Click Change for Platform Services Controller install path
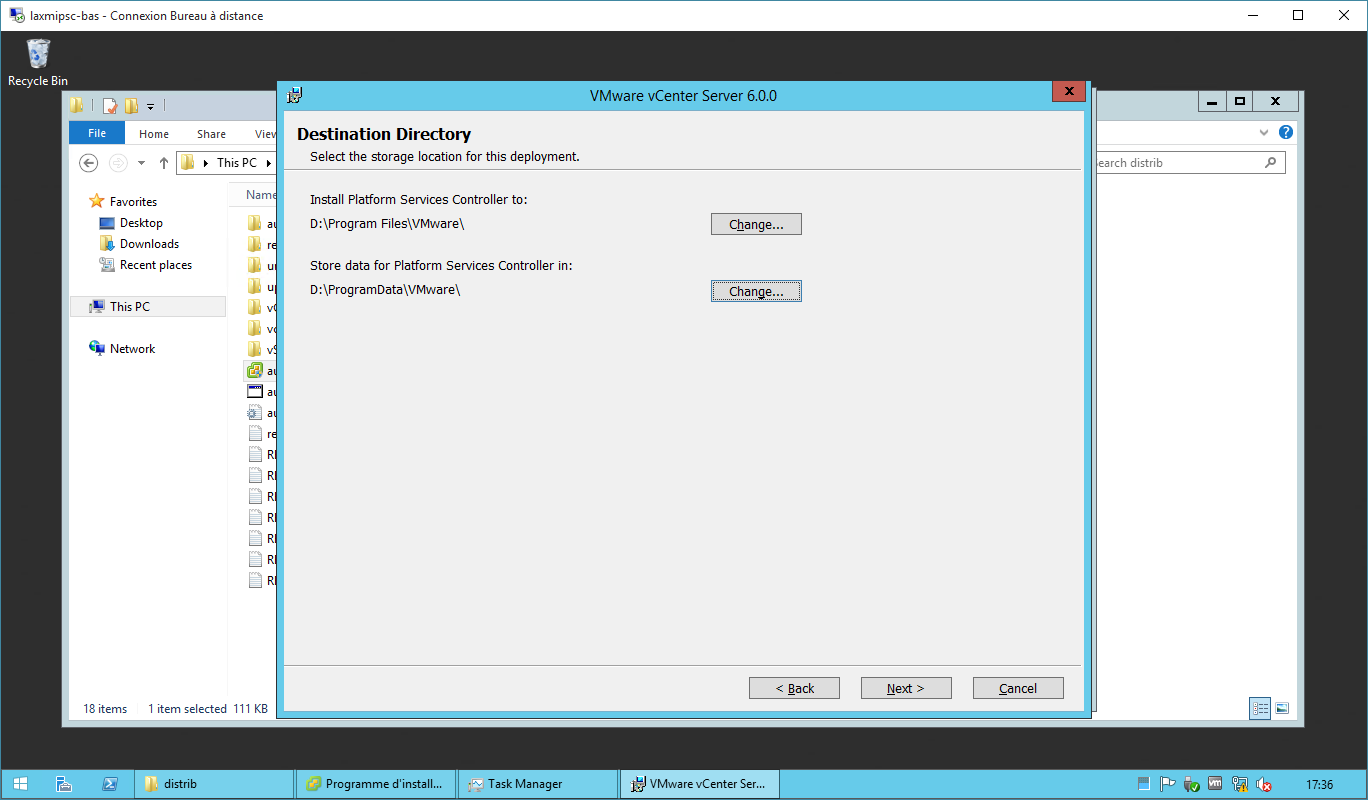1368x800 pixels. point(755,224)
